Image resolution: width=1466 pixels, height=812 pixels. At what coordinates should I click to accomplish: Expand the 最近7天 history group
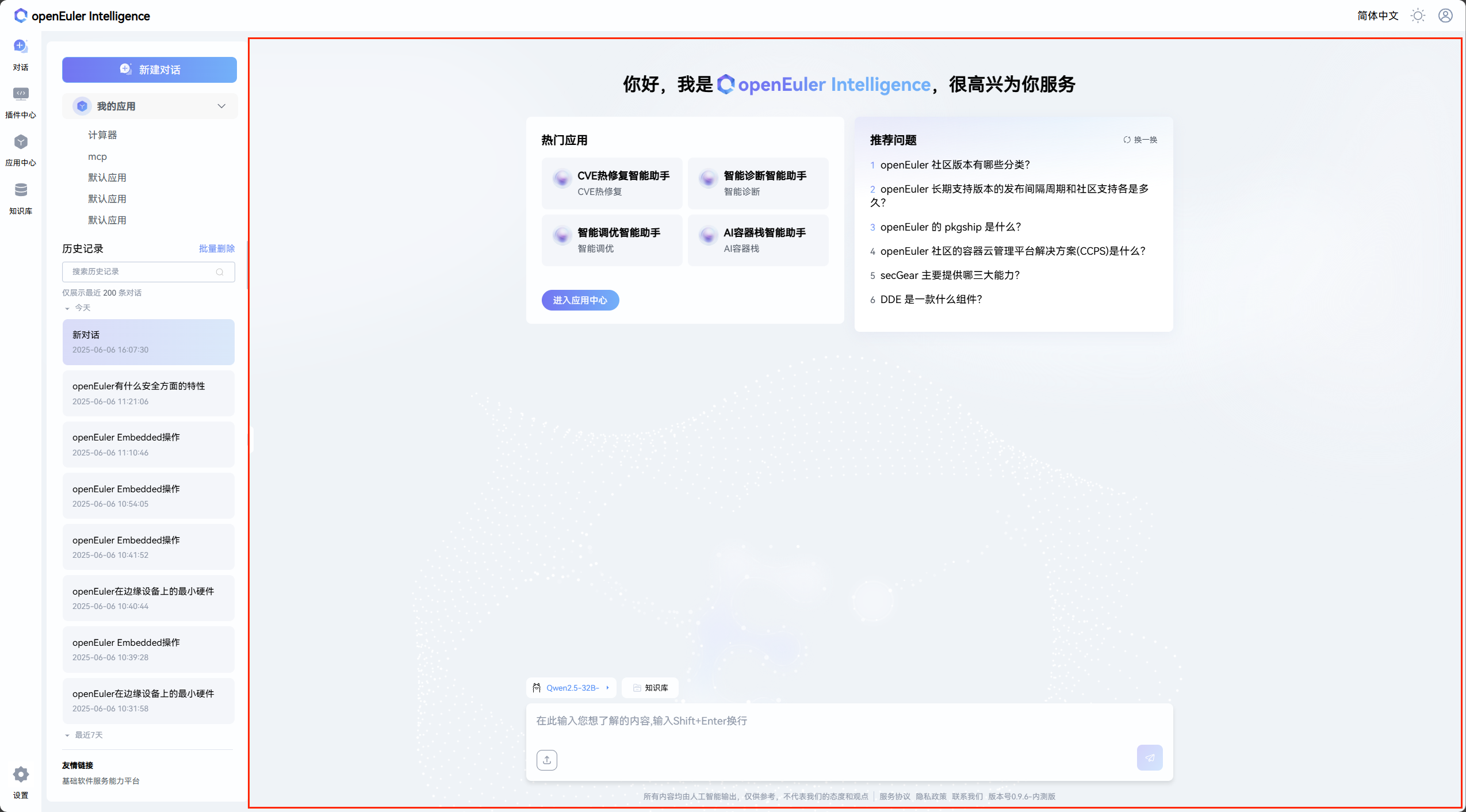tap(67, 736)
